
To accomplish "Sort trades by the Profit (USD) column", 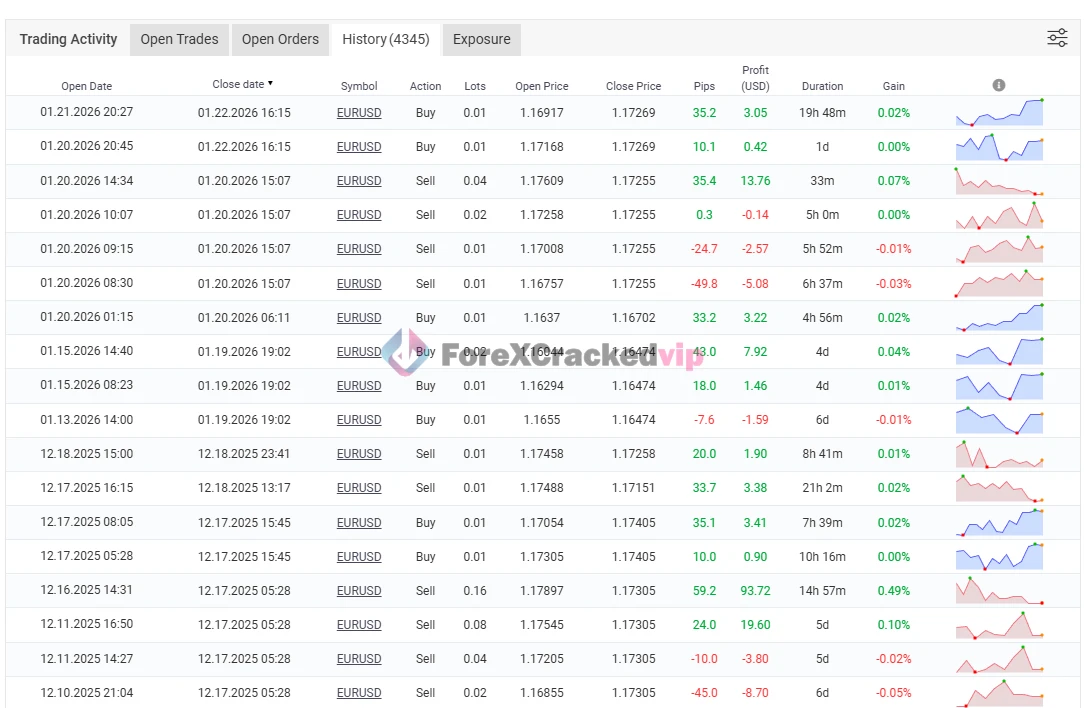I will coord(755,77).
